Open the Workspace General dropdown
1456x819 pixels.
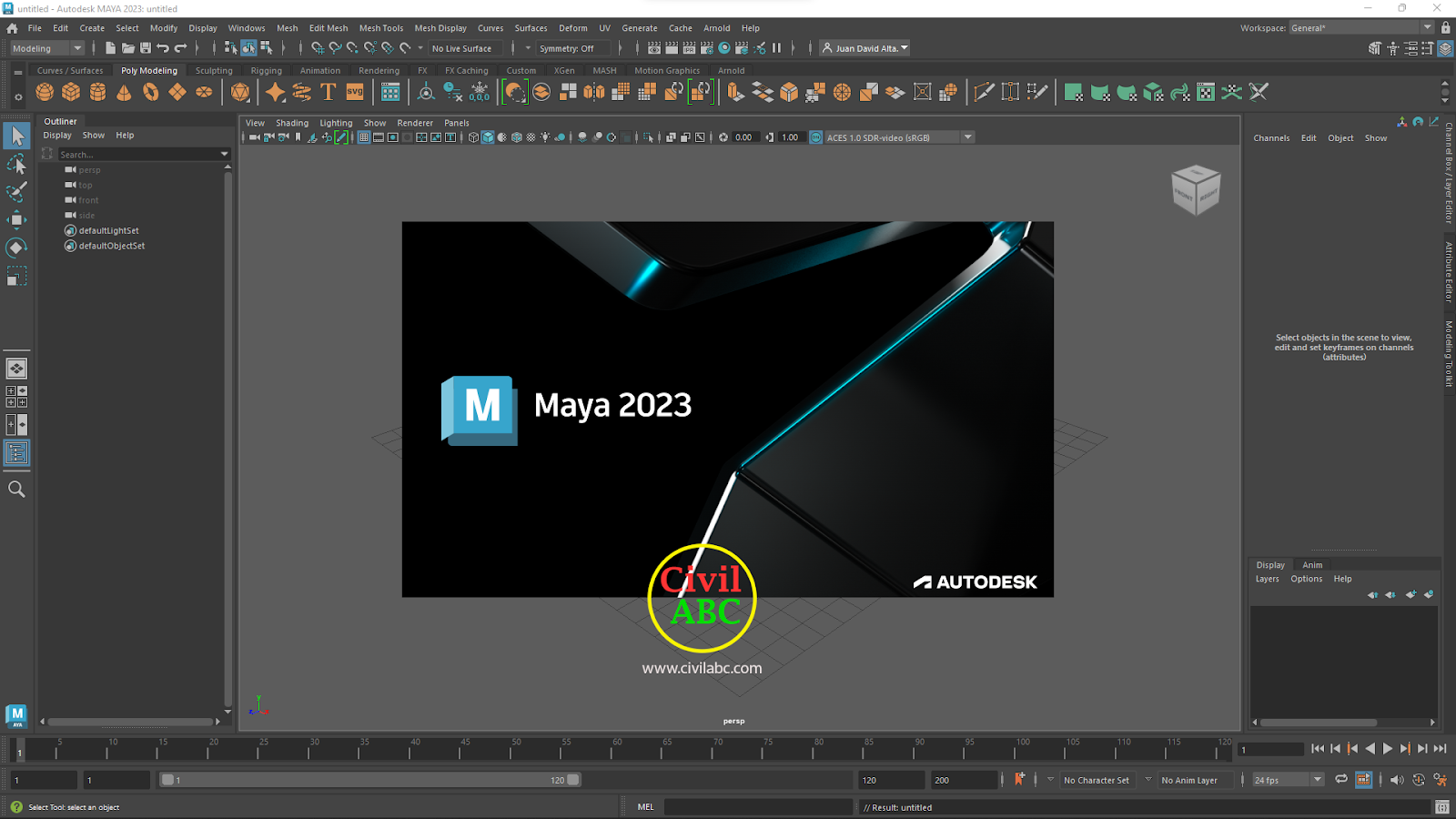tap(1361, 28)
